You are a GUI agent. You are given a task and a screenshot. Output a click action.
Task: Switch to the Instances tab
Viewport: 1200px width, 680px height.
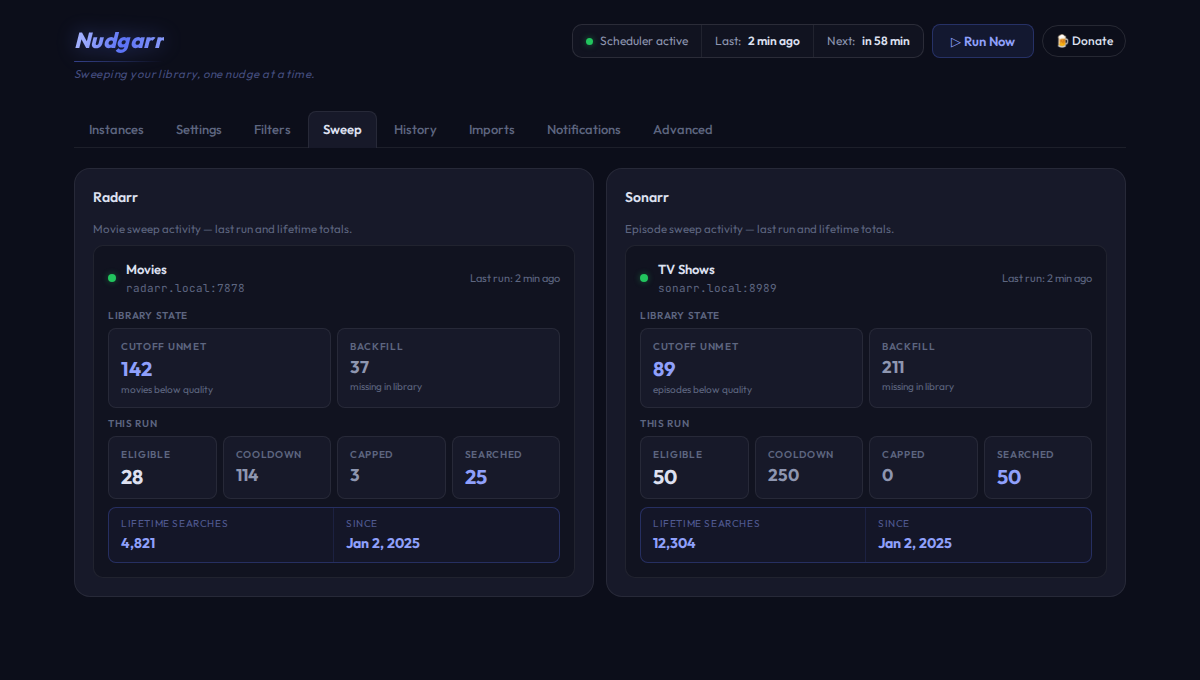pyautogui.click(x=116, y=130)
